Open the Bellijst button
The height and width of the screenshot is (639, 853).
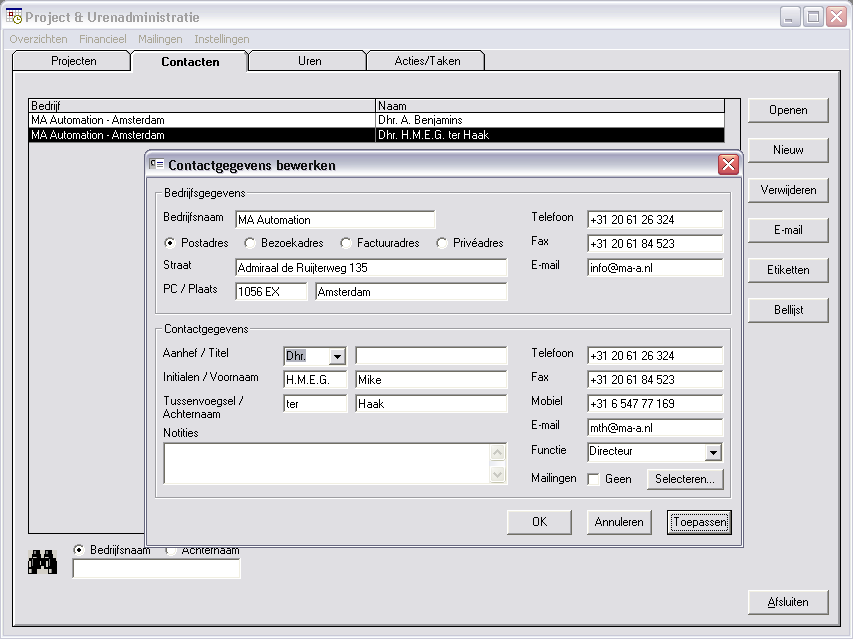[788, 310]
